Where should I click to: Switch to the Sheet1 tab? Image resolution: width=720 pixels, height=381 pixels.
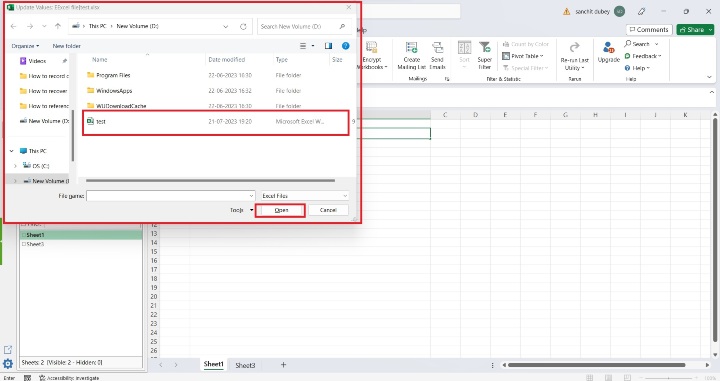click(214, 364)
